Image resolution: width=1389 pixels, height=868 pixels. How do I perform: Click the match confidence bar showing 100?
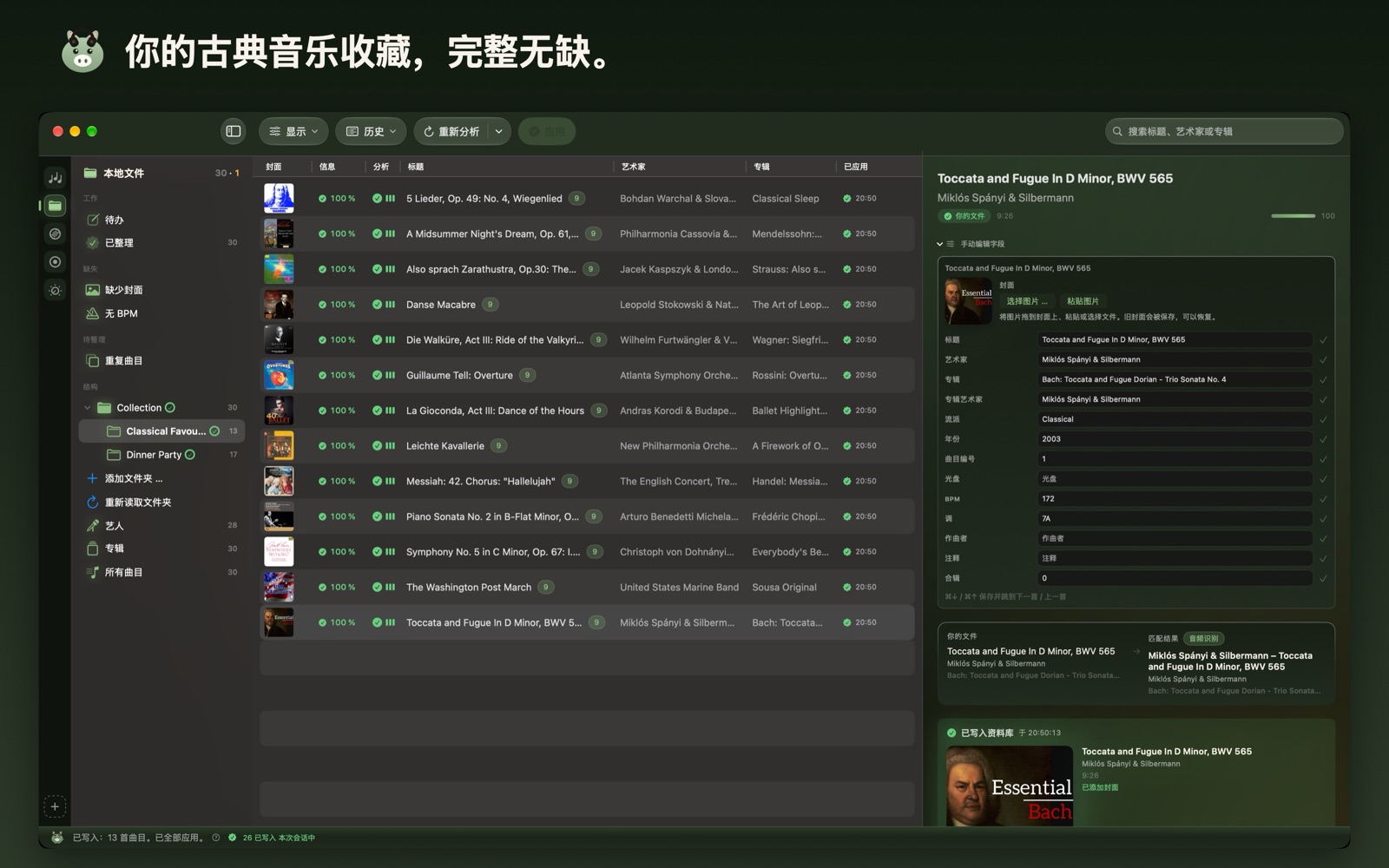[1294, 216]
